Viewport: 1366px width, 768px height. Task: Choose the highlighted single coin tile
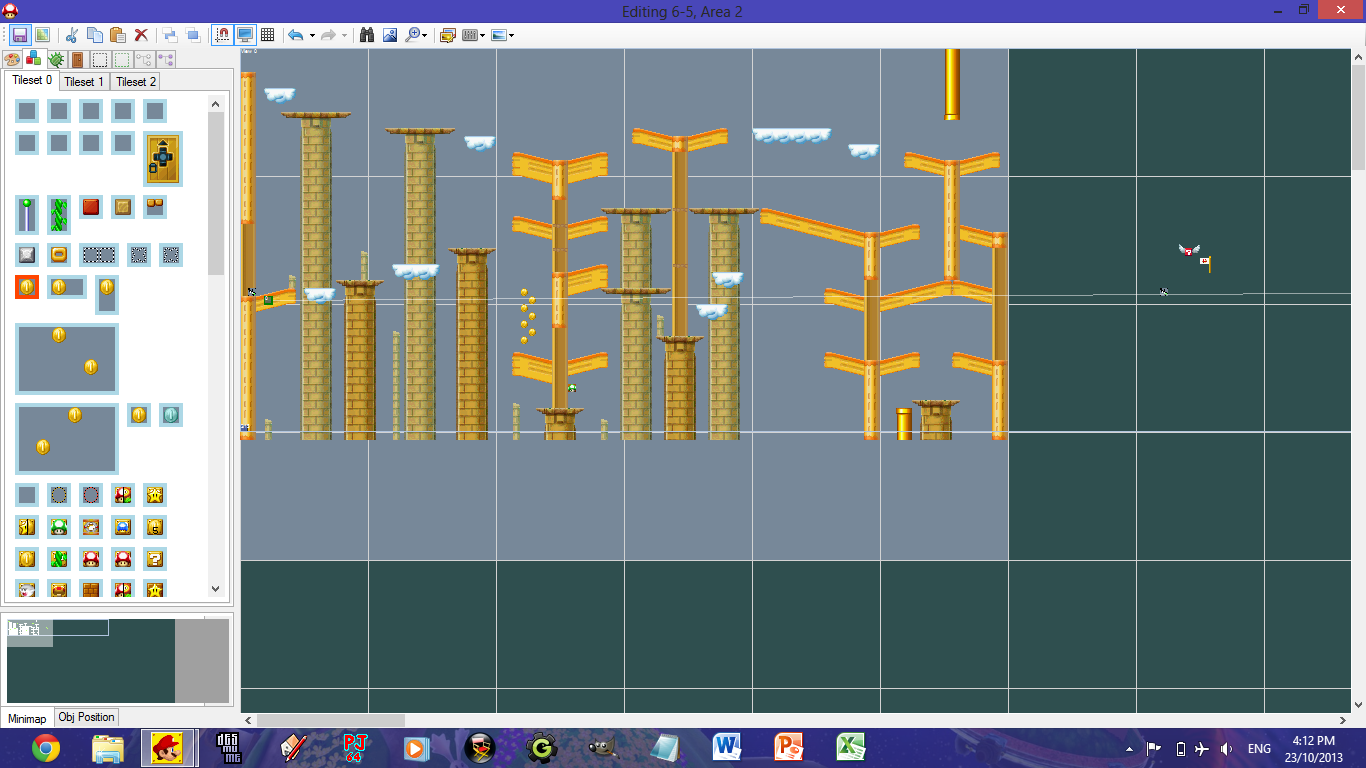pyautogui.click(x=27, y=287)
